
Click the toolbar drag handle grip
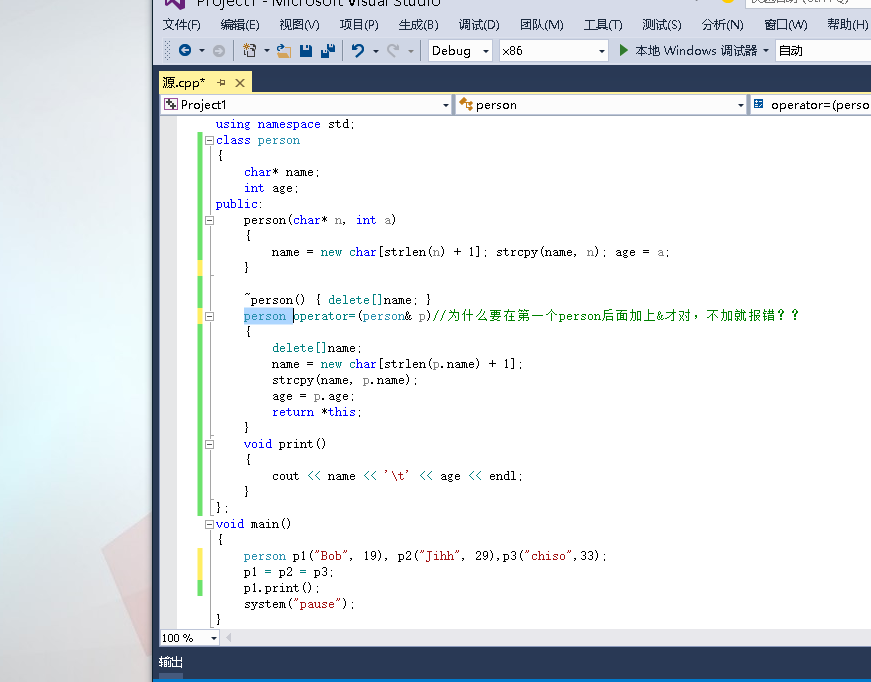pos(167,51)
